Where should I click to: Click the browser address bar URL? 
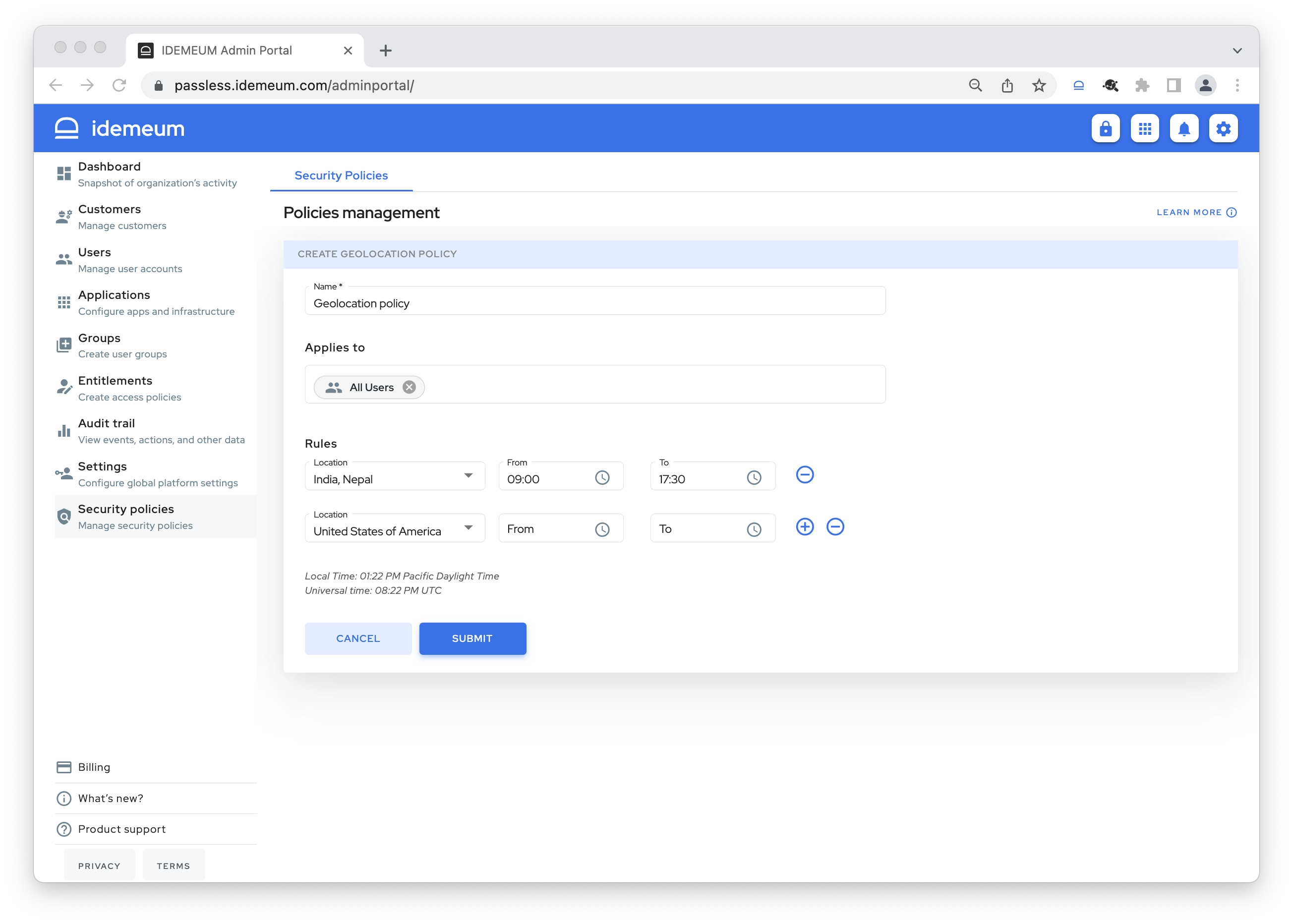tap(294, 85)
